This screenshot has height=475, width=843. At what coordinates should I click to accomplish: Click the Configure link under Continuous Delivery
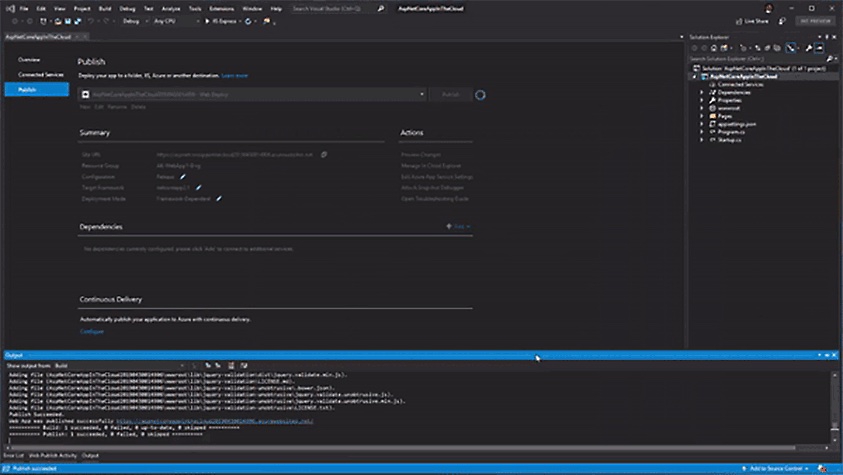92,331
